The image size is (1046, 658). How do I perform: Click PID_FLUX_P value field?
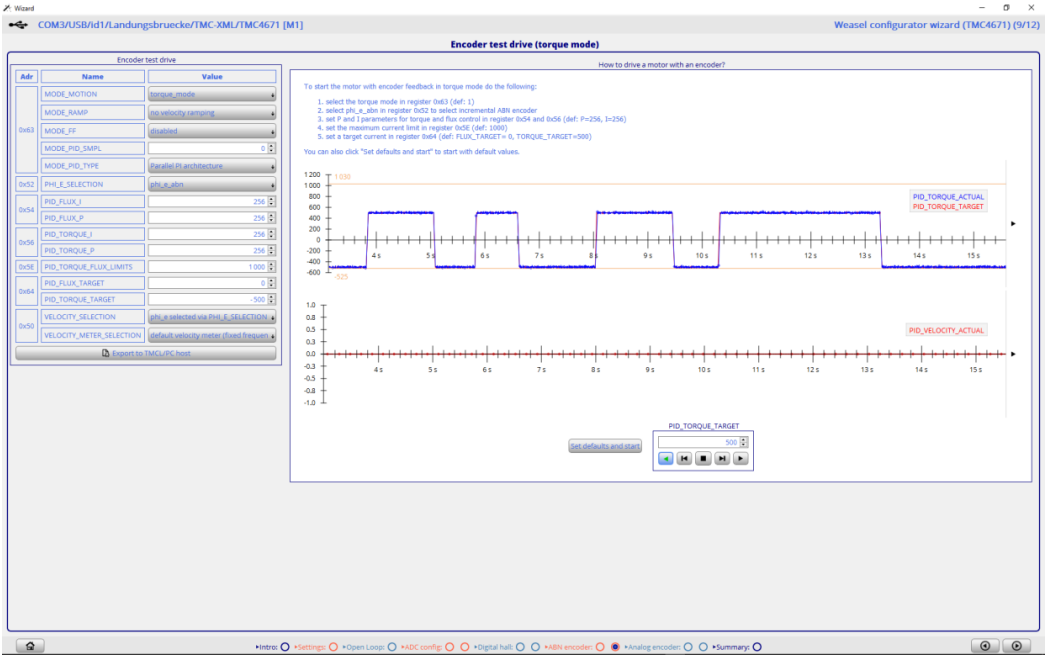click(x=207, y=218)
